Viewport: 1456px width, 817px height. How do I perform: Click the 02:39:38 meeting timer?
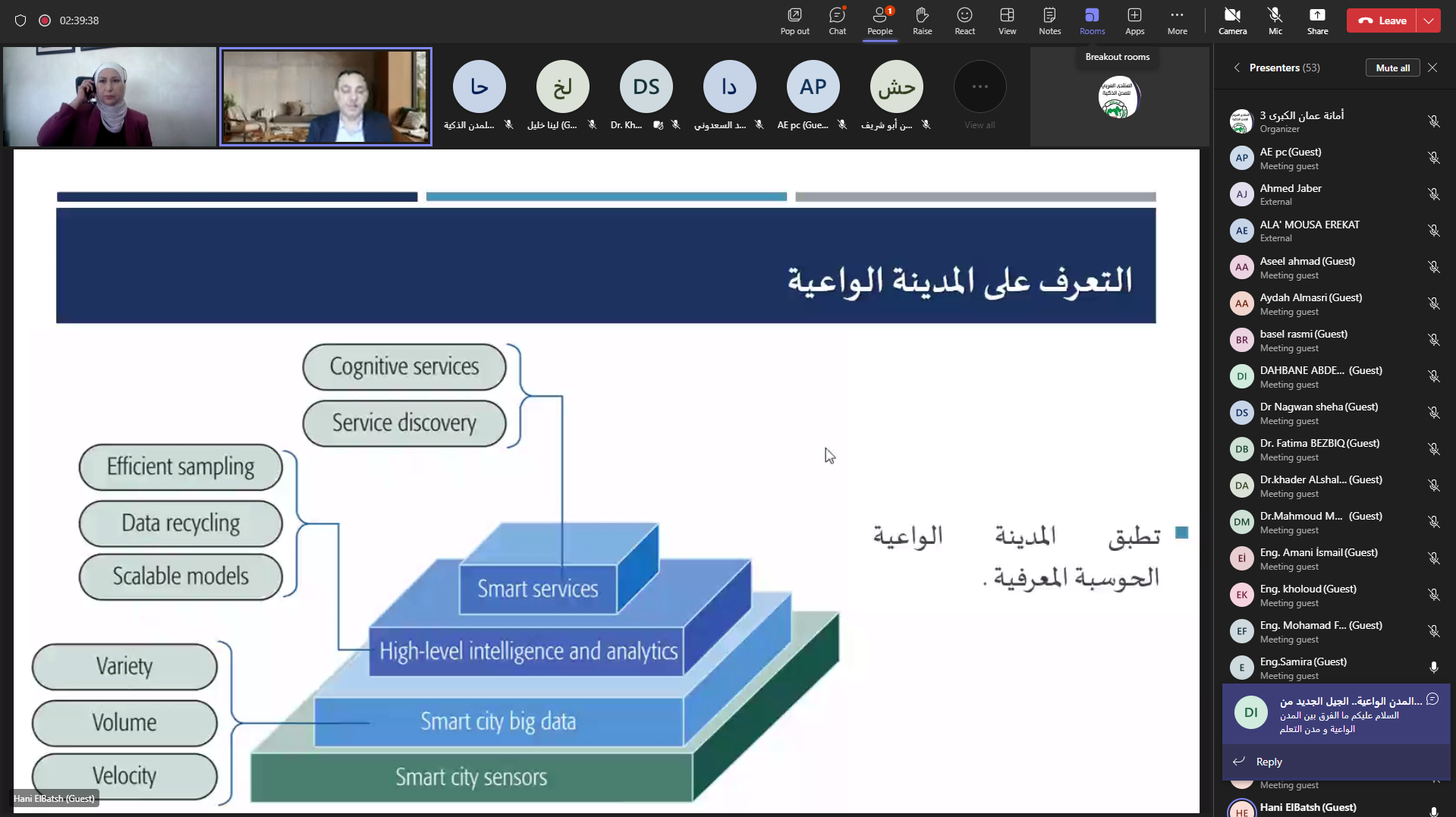pyautogui.click(x=79, y=20)
